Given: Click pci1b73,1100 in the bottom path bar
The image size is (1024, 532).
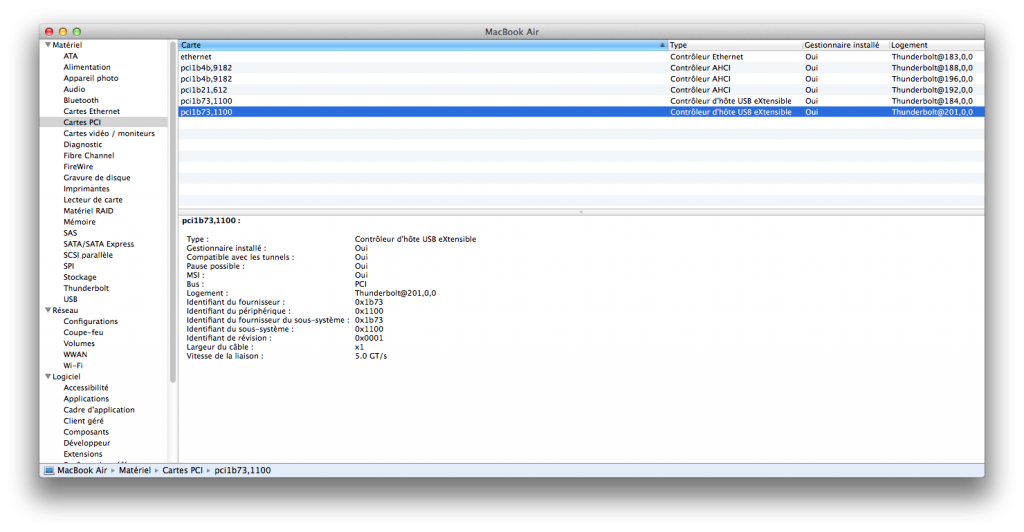Looking at the screenshot, I should (242, 470).
